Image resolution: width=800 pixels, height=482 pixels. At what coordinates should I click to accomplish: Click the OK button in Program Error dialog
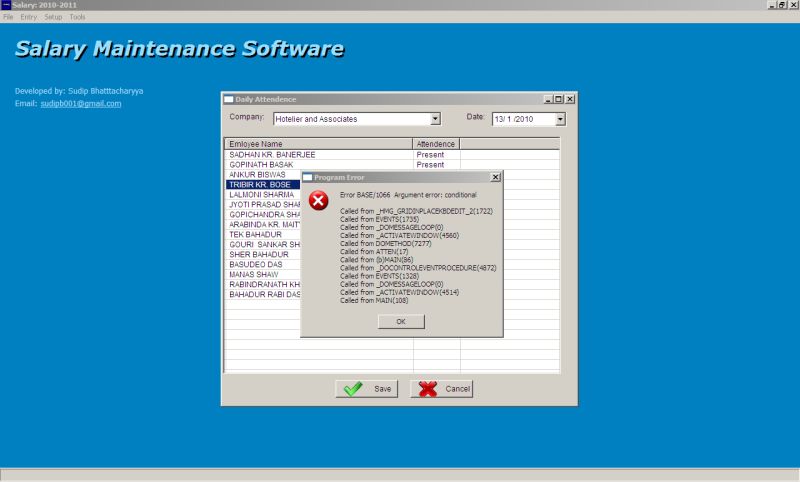(x=401, y=321)
